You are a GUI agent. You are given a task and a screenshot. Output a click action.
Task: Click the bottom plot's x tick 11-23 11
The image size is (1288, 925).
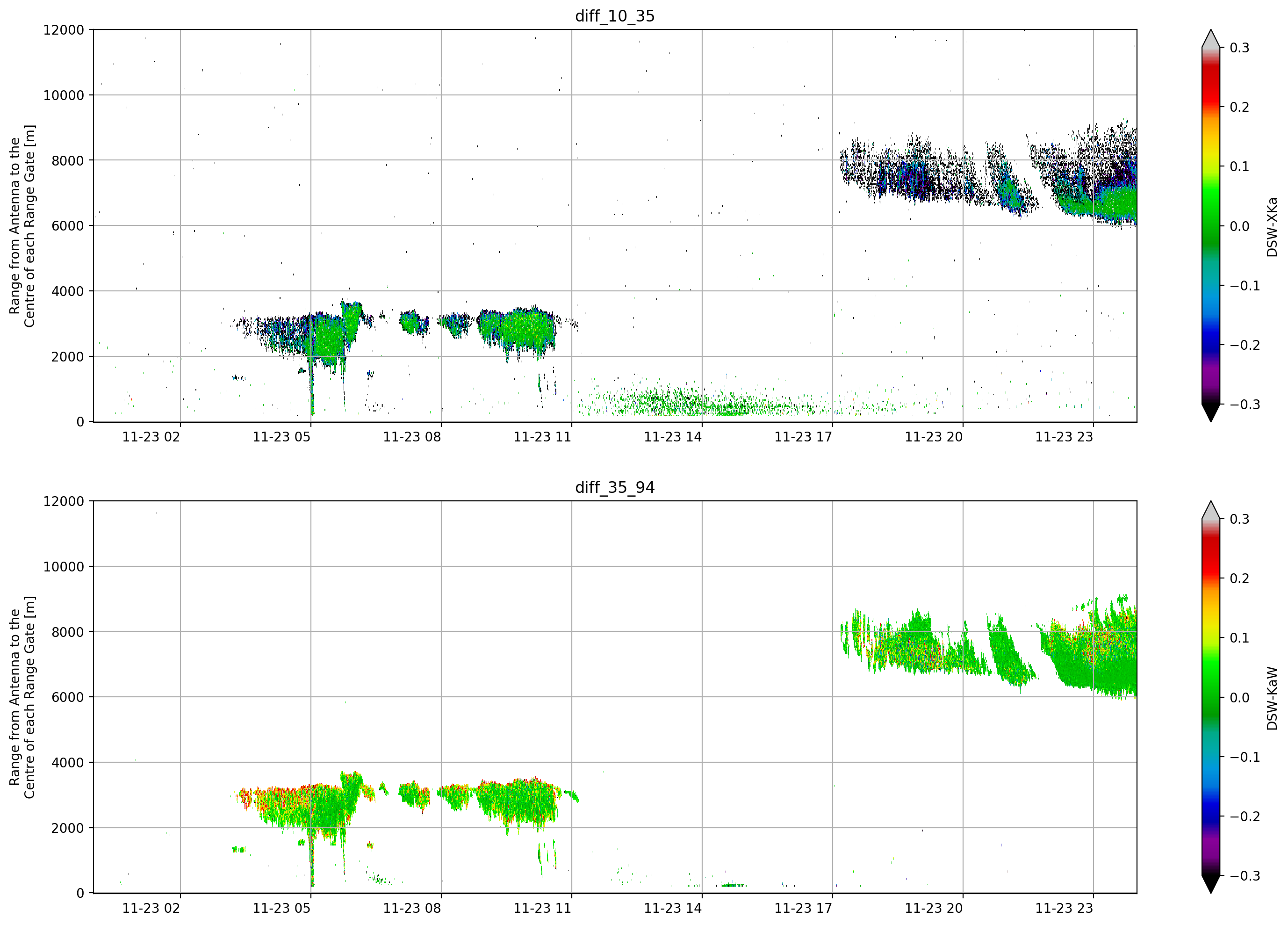pos(542,908)
